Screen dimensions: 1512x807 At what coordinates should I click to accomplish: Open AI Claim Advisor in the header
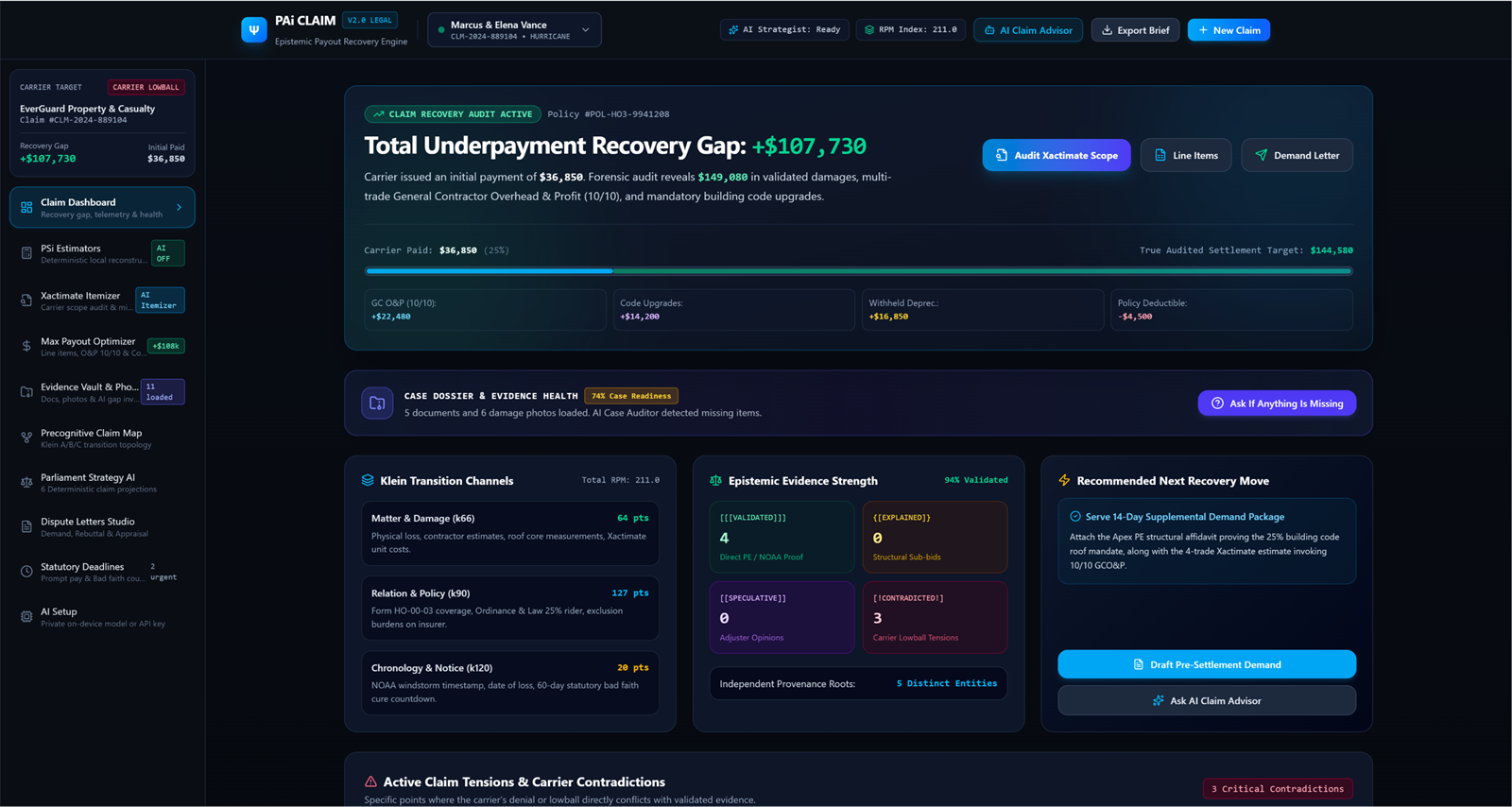pos(1028,30)
